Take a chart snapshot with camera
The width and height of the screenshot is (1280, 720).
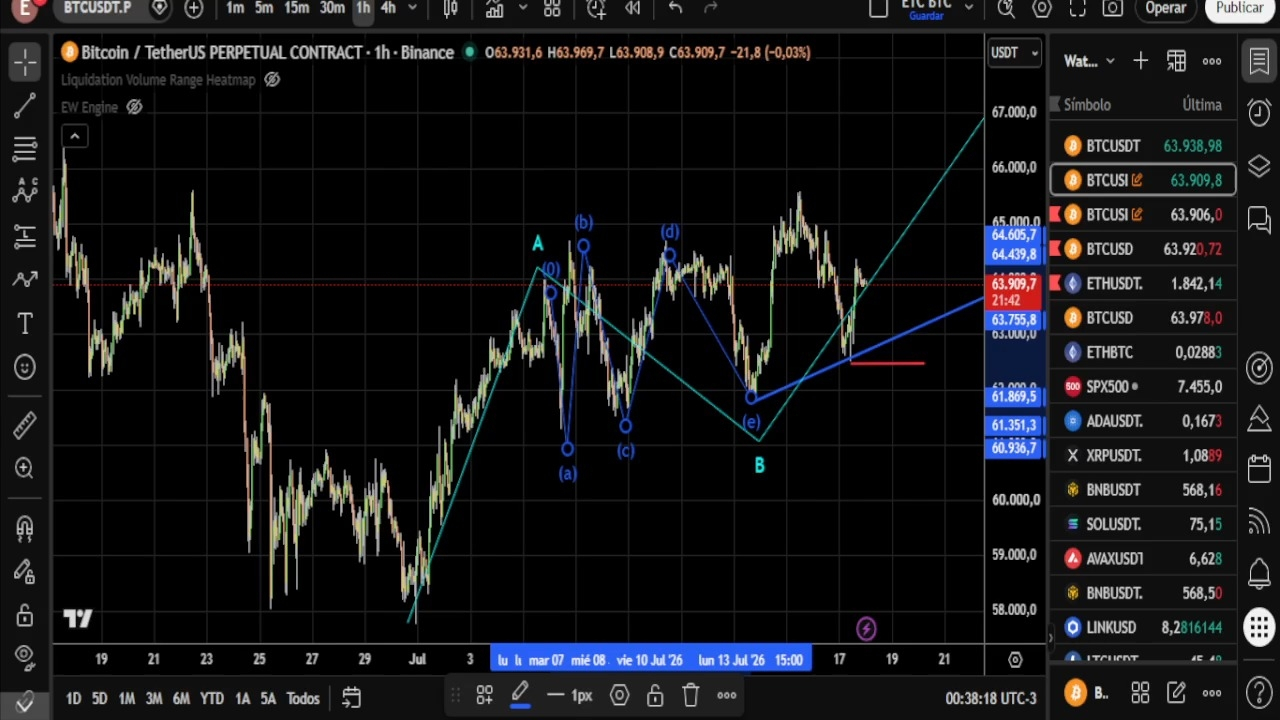point(1112,8)
